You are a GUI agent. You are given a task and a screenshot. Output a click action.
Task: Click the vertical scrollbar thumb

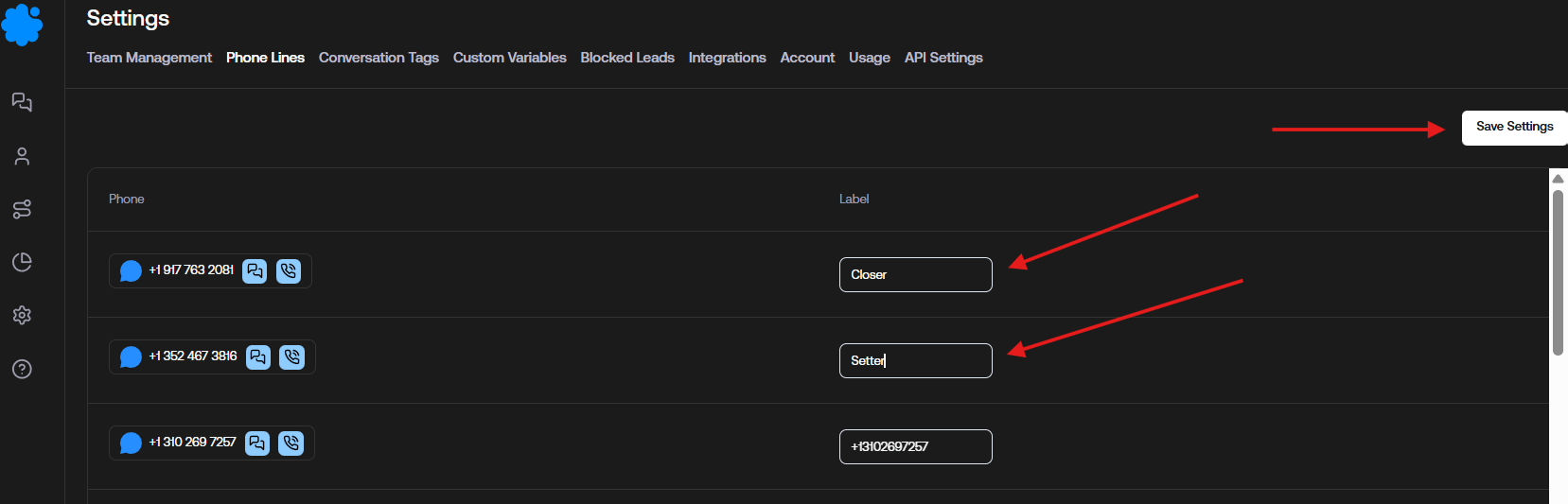click(1558, 273)
